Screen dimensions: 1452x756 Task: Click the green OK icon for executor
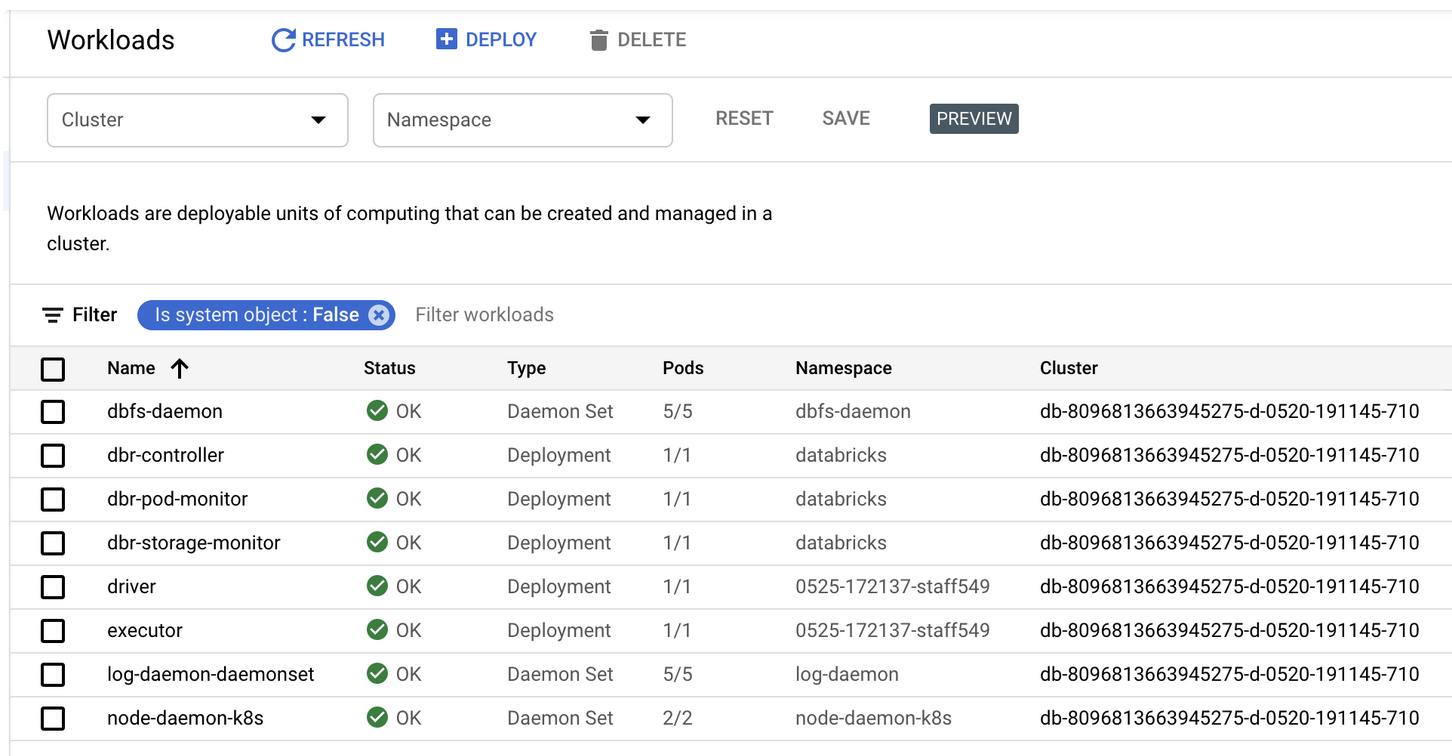click(377, 630)
